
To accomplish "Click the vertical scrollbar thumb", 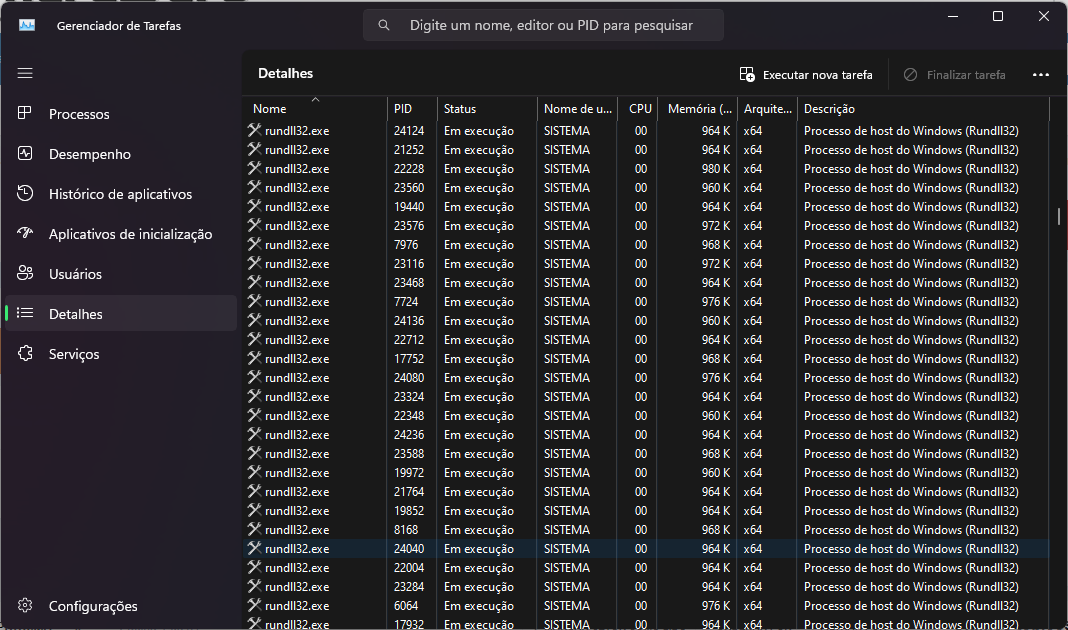I will [1058, 217].
